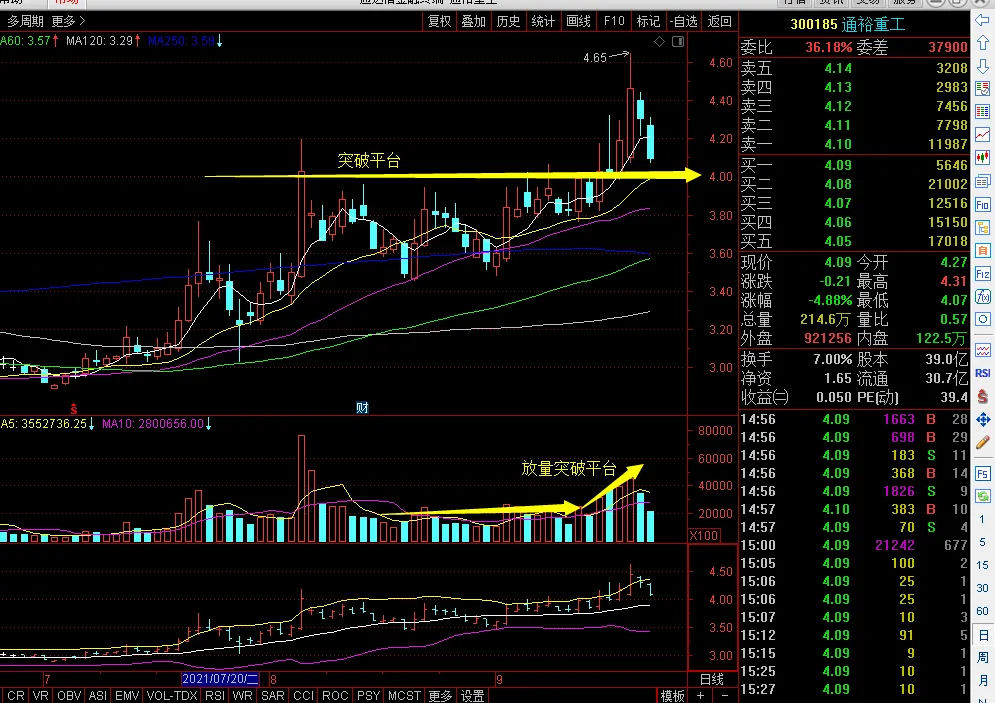The width and height of the screenshot is (995, 703).
Task: Click the red S marker below early candles
Action: click(74, 409)
